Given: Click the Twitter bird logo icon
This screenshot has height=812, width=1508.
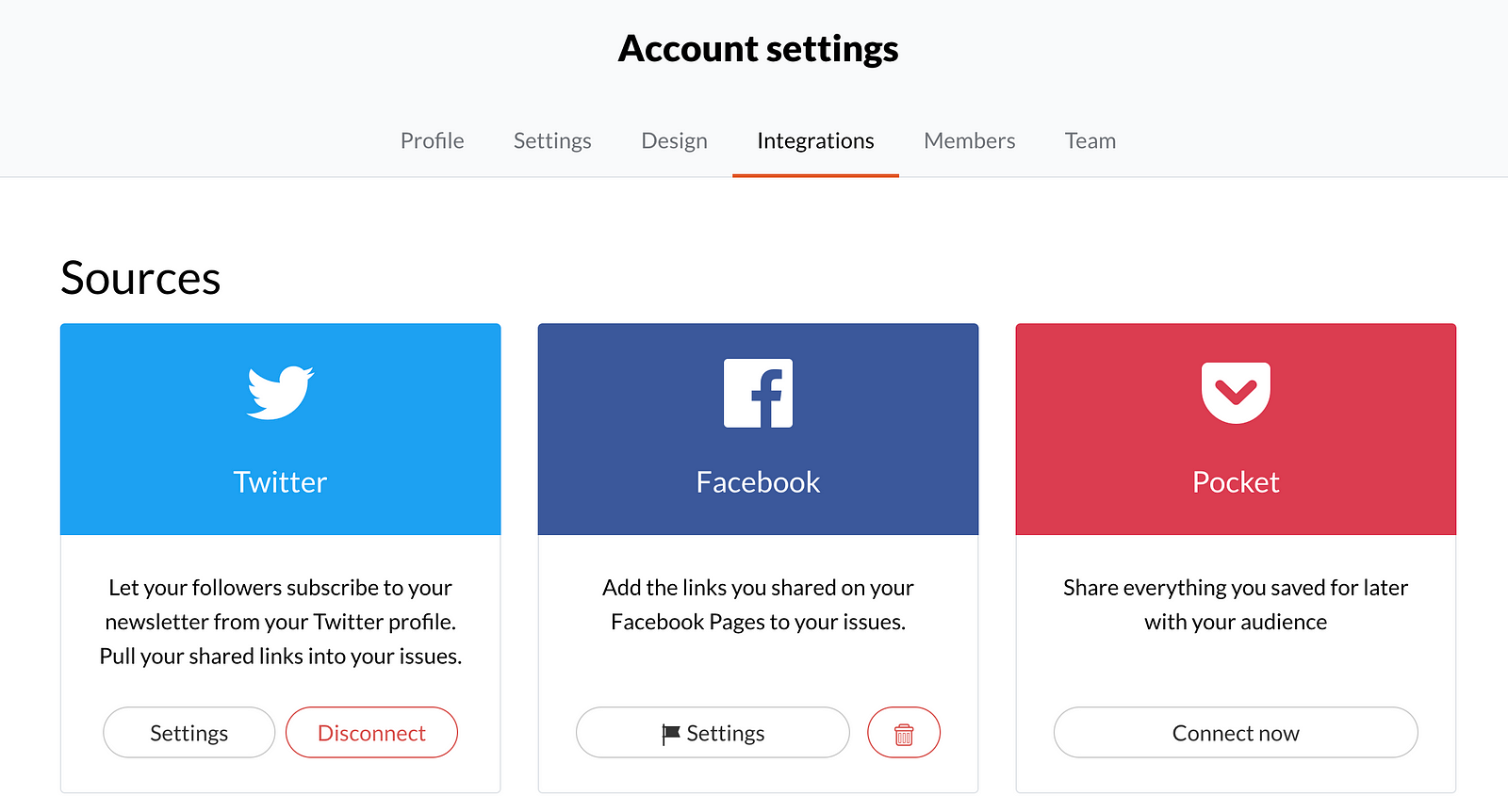Looking at the screenshot, I should pos(280,392).
